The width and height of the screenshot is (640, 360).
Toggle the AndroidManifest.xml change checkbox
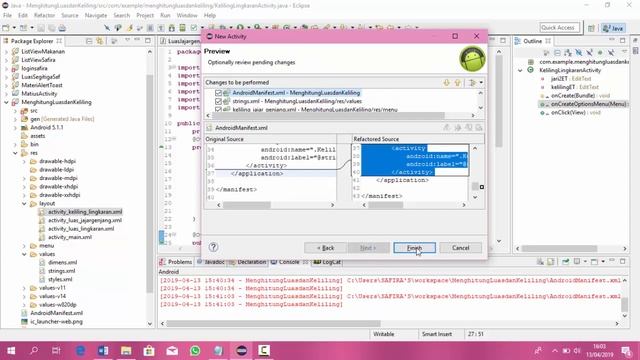pos(218,93)
